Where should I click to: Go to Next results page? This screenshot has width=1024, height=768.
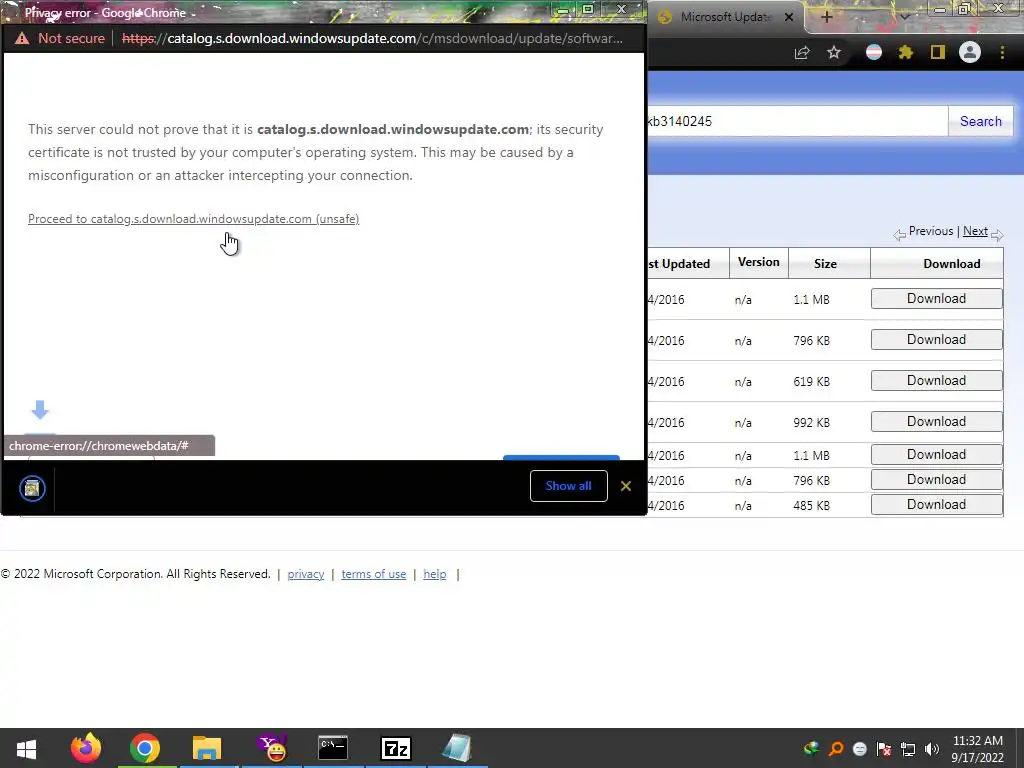click(x=975, y=231)
